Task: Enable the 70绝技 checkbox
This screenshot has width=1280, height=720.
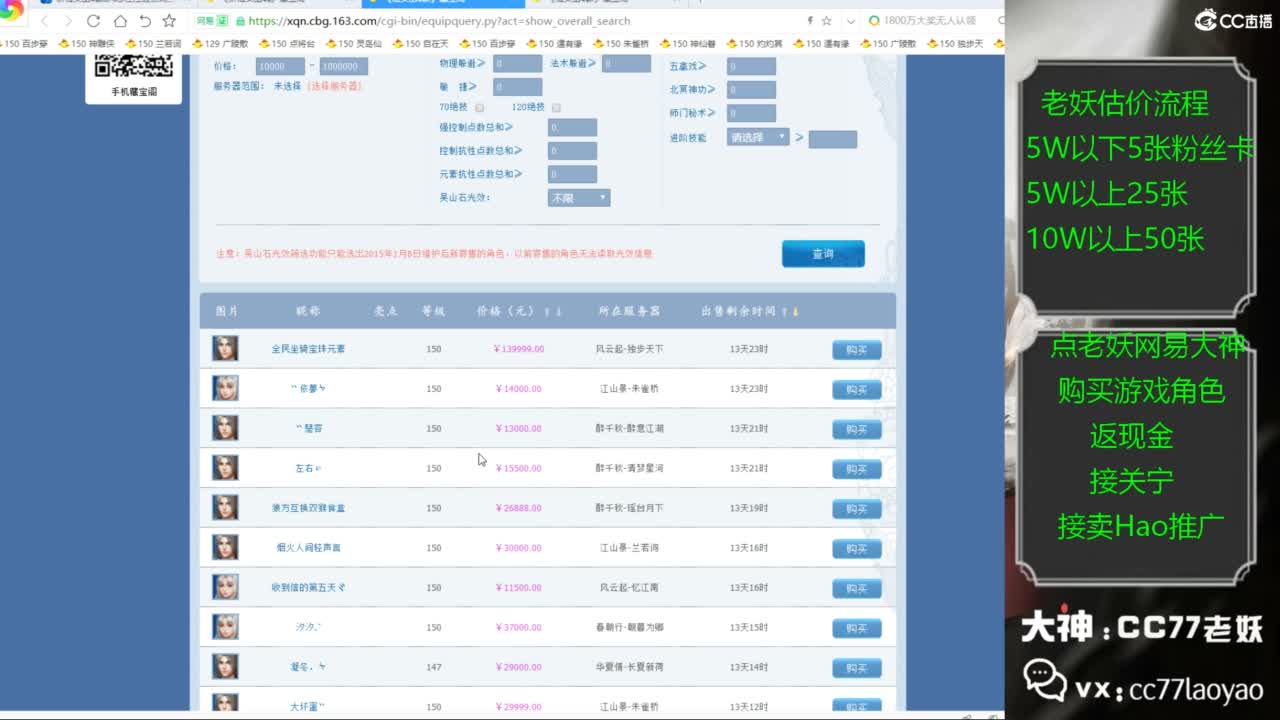Action: 480,108
